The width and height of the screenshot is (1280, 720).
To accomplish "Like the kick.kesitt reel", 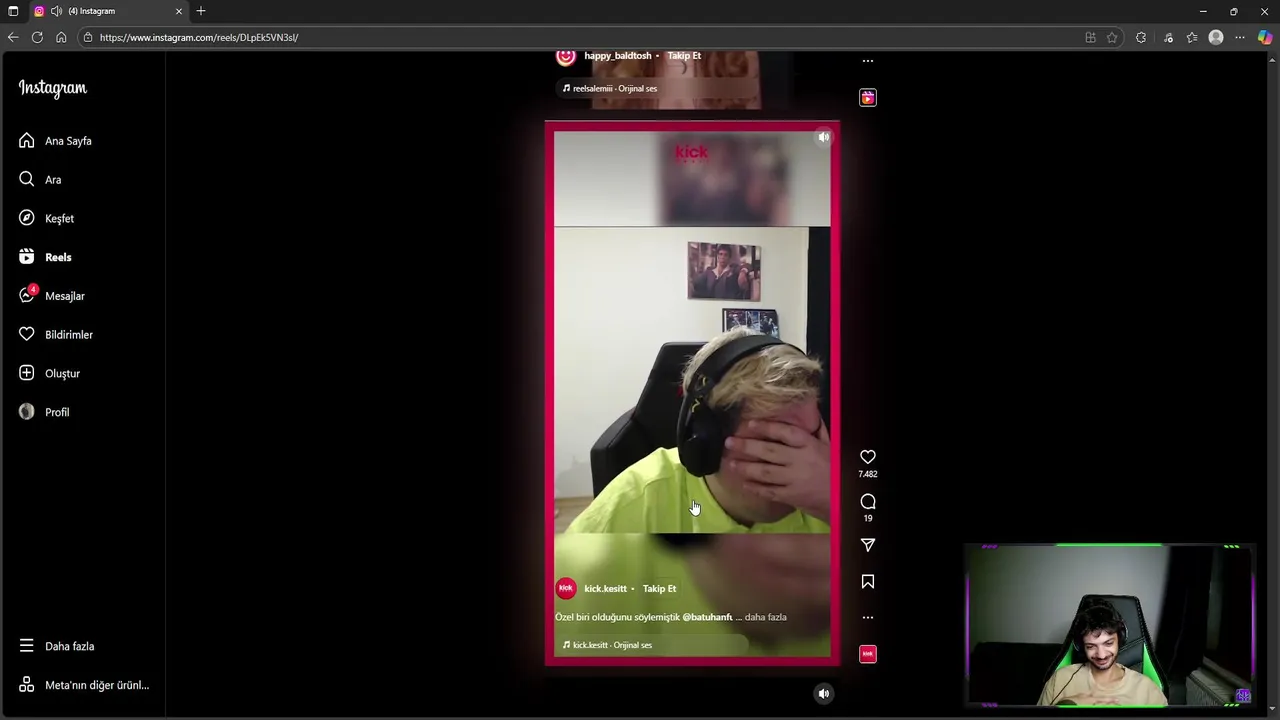I will point(868,457).
